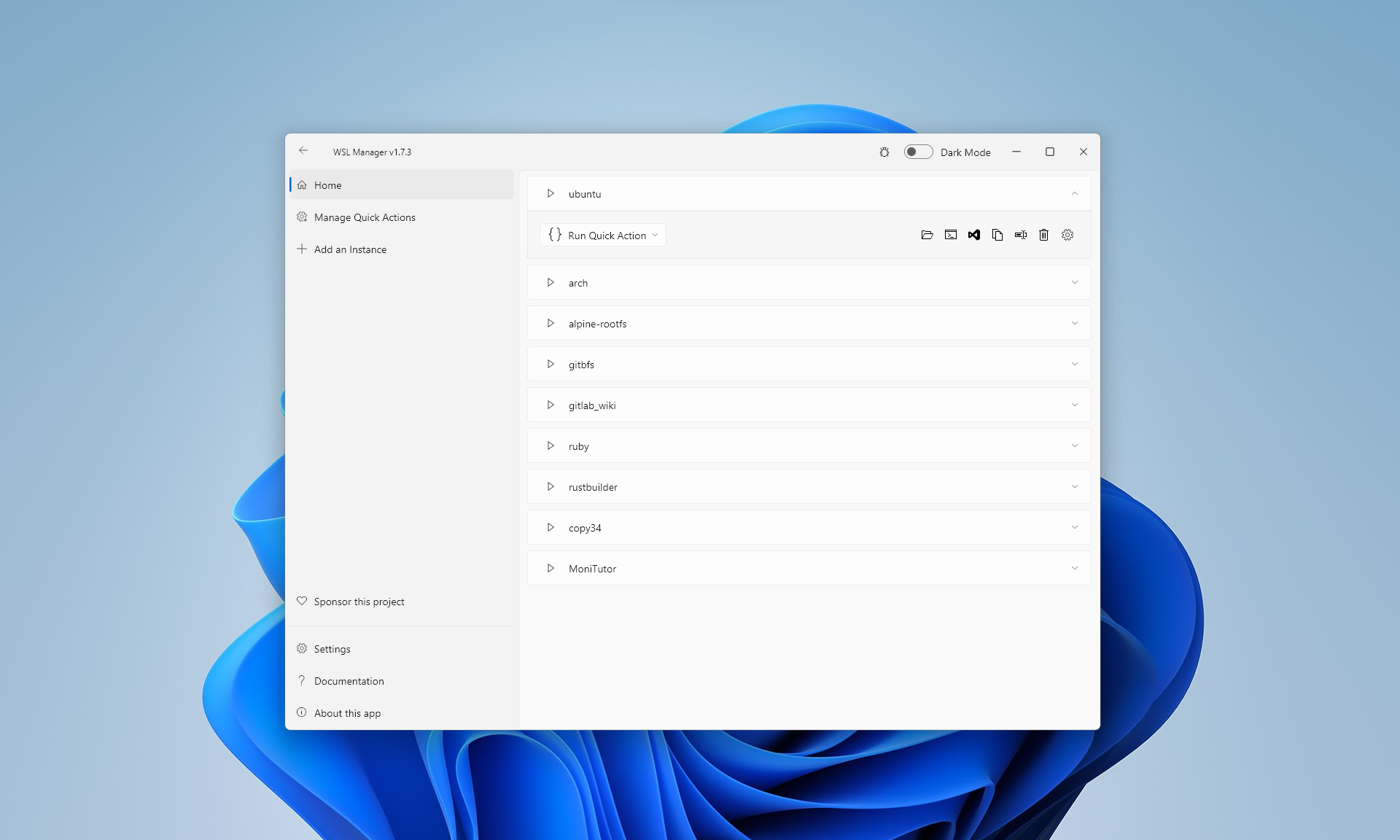This screenshot has height=840, width=1400.
Task: Click the Copy instance icon for ubuntu
Action: tap(998, 235)
